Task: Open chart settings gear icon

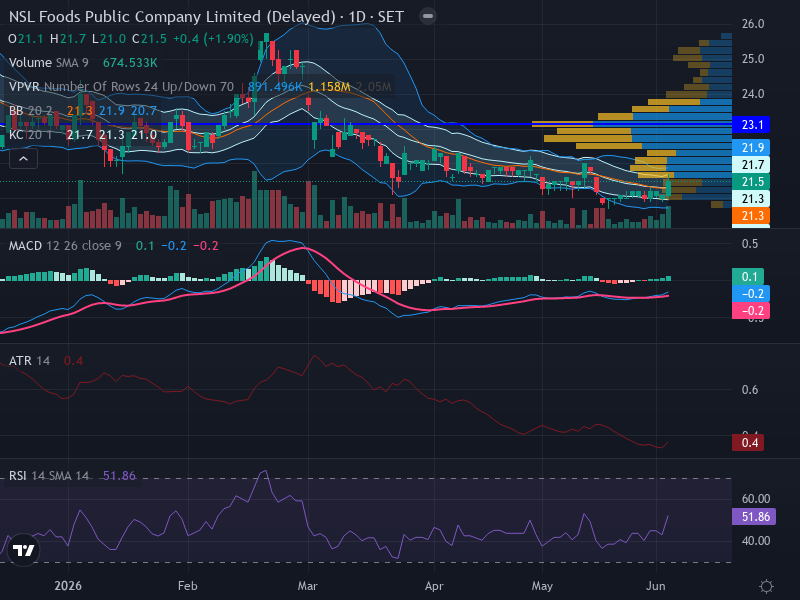Action: [766, 586]
